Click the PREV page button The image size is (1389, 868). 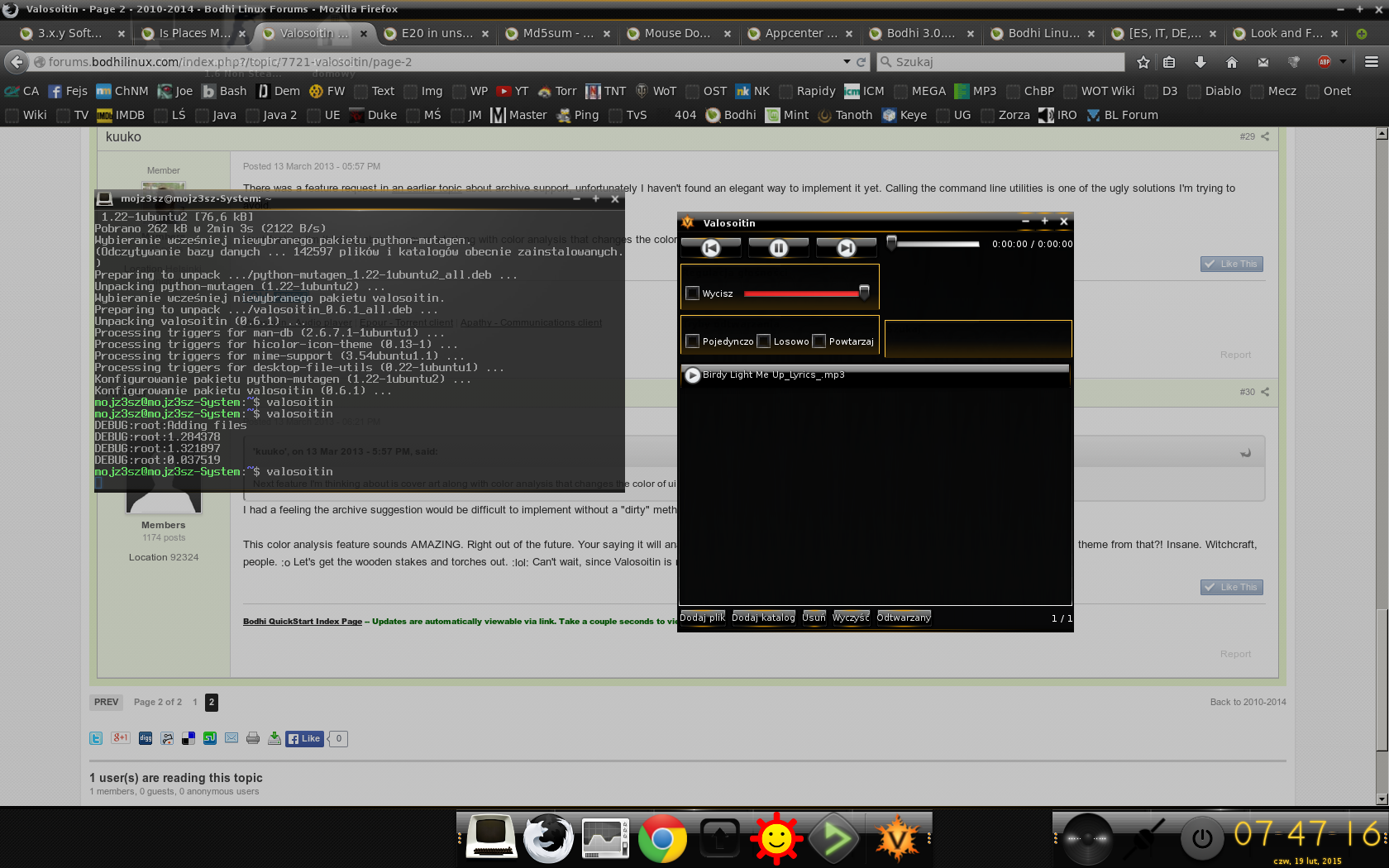coord(106,702)
